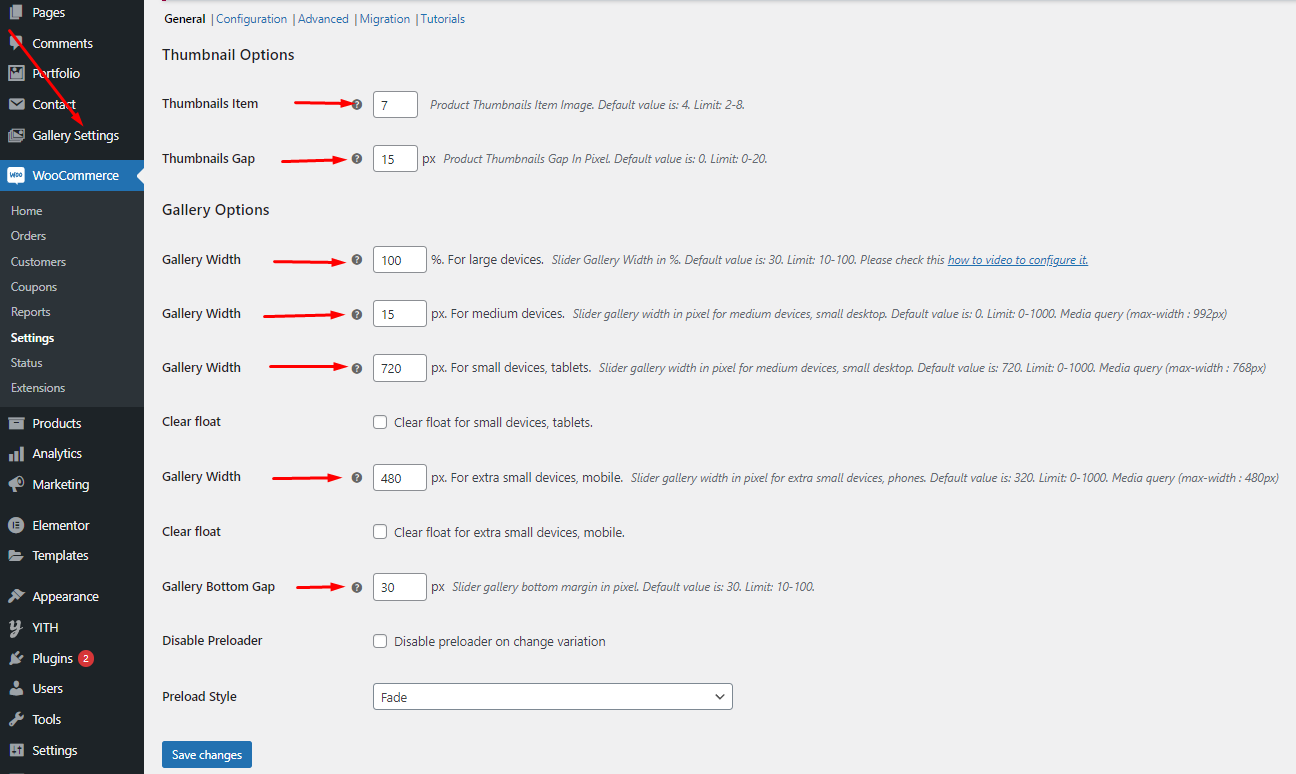Click the Marketing megaphone icon
This screenshot has width=1296, height=774.
tap(16, 484)
